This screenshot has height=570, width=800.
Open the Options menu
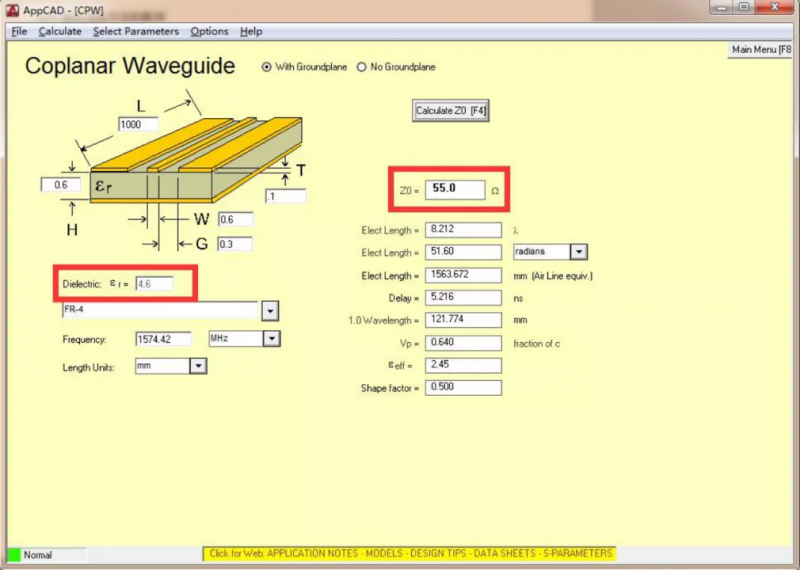click(210, 31)
